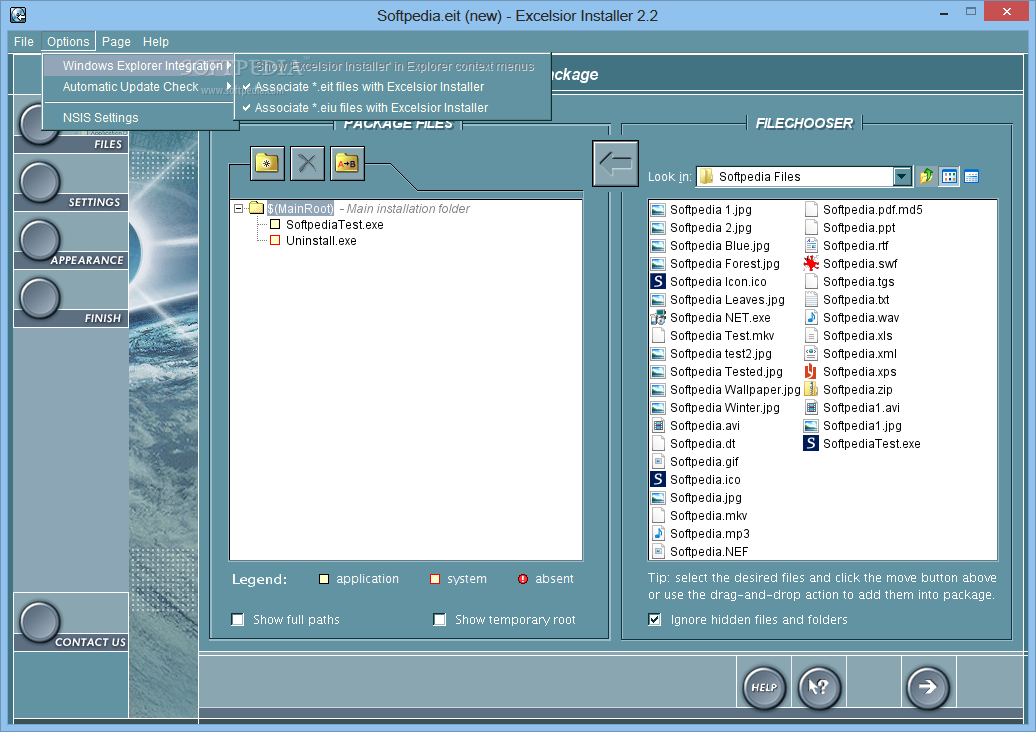The width and height of the screenshot is (1036, 732).
Task: Choose NSIS Settings from Options menu
Action: click(x=138, y=118)
